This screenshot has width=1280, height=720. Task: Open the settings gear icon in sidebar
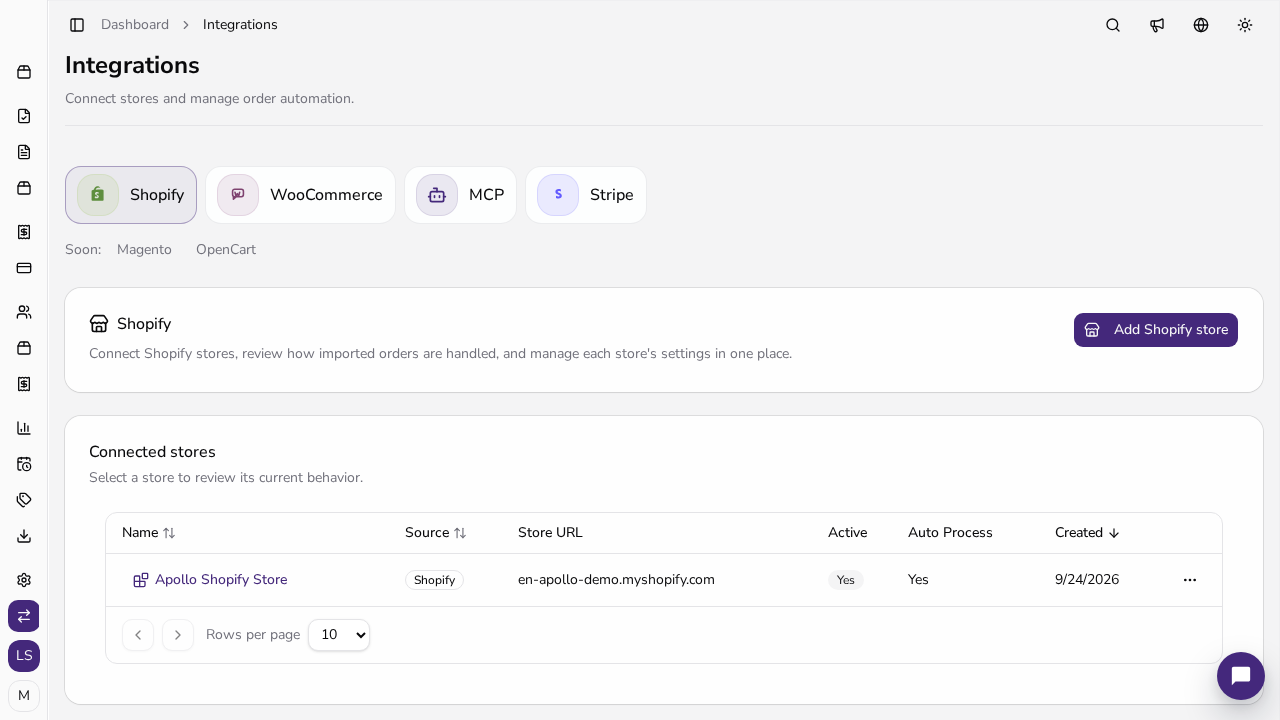24,580
